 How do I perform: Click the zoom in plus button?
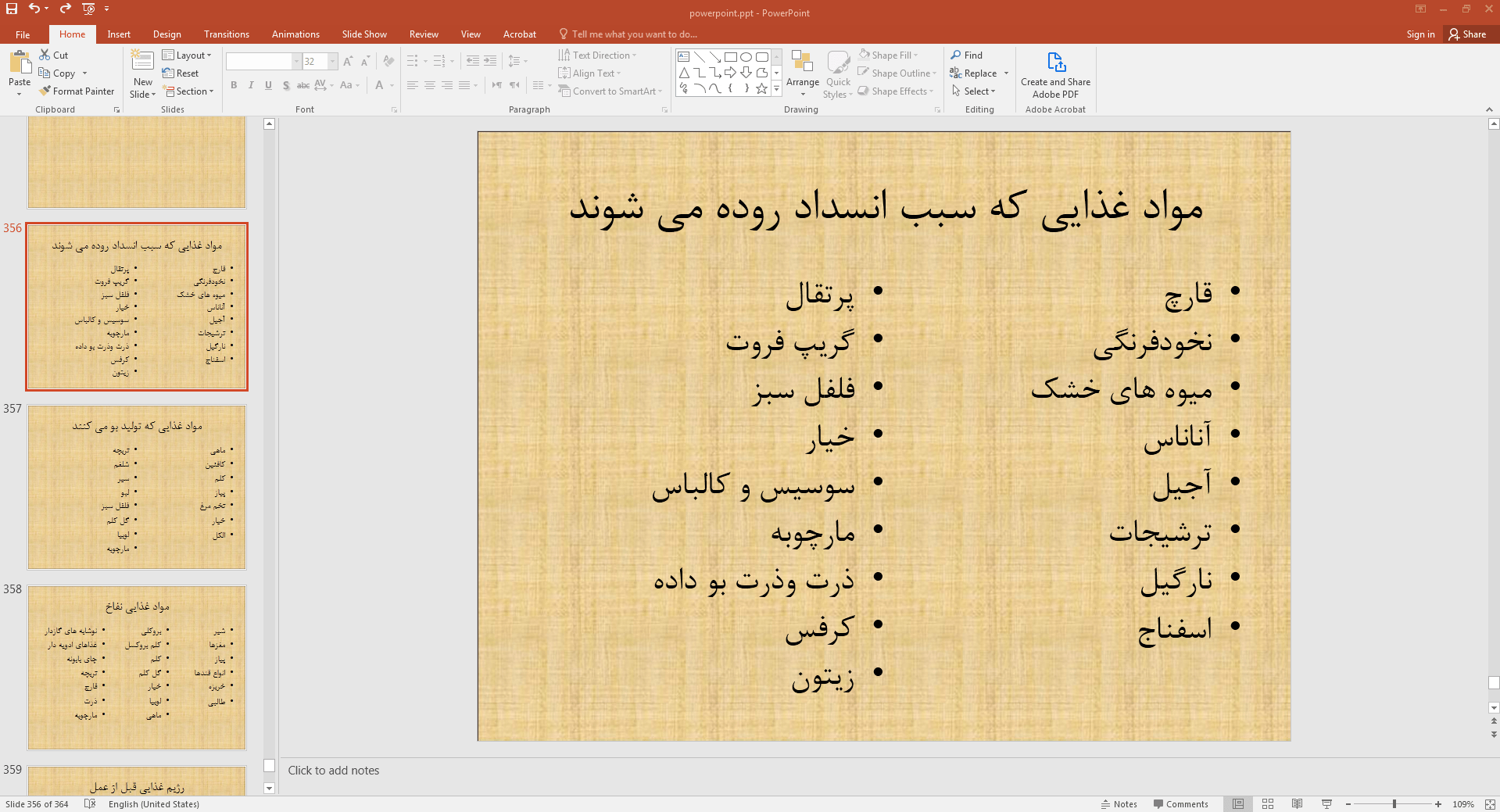coord(1438,803)
